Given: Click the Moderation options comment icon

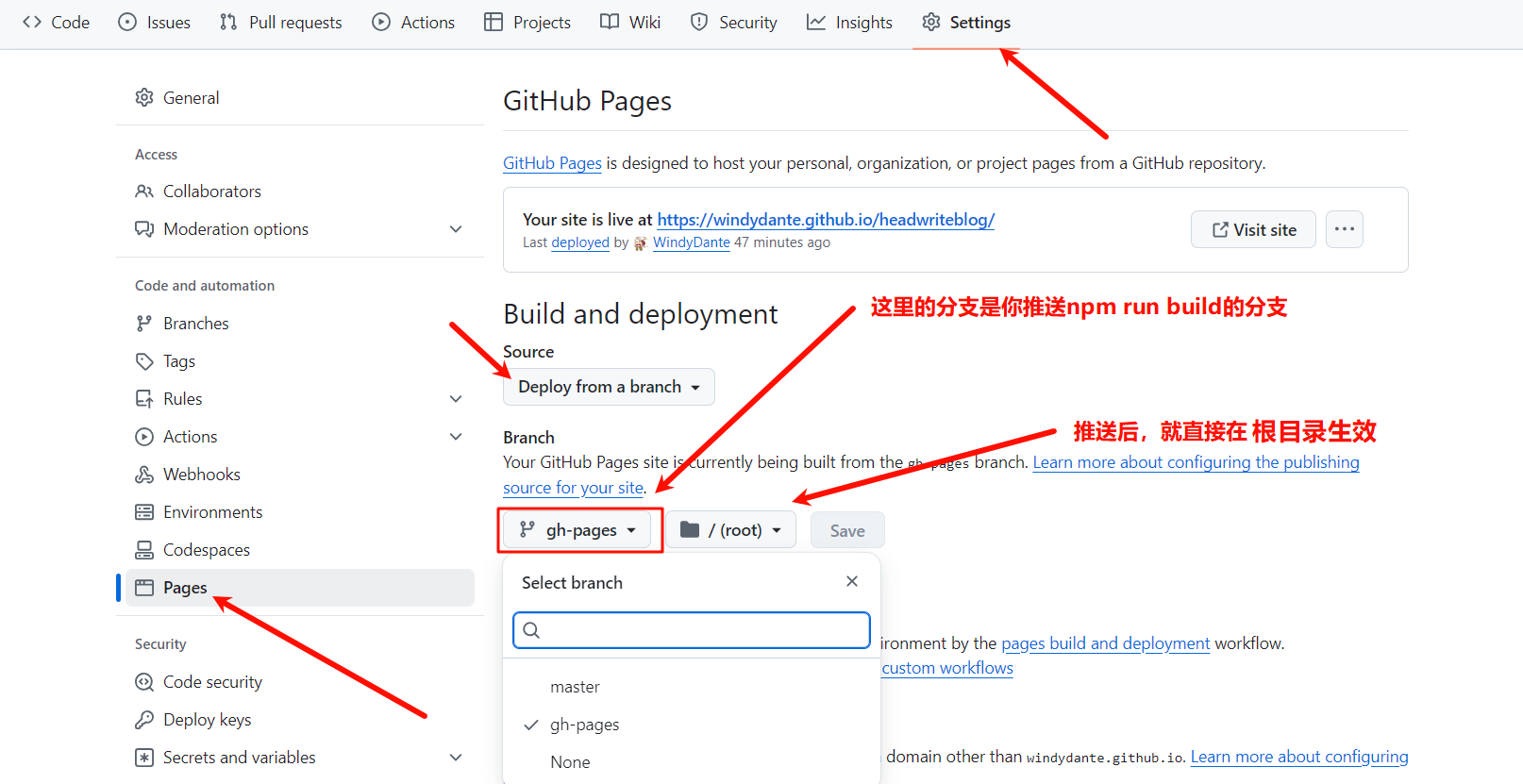Looking at the screenshot, I should pyautogui.click(x=144, y=229).
